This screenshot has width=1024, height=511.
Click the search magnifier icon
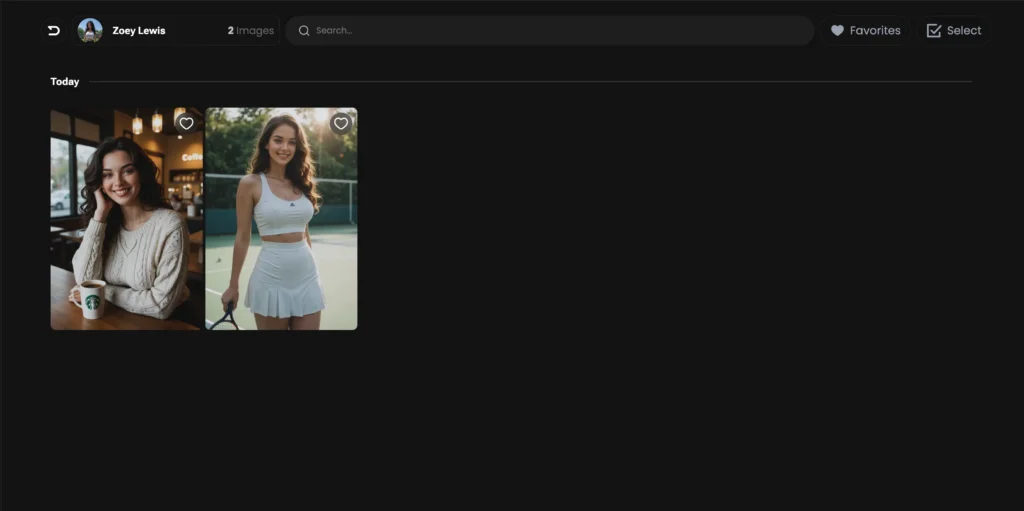coord(304,31)
